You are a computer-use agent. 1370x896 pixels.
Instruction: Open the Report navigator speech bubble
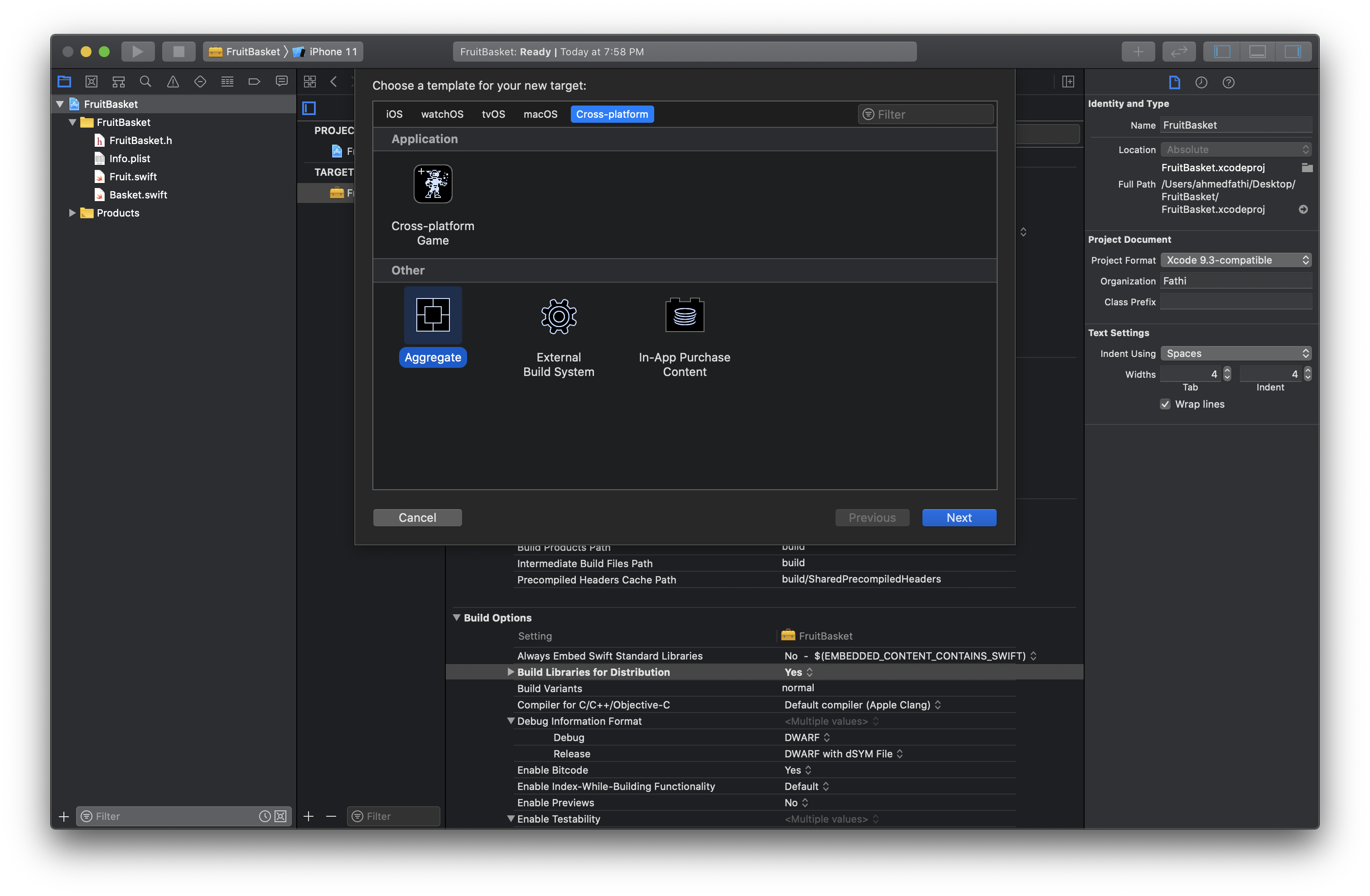(281, 82)
